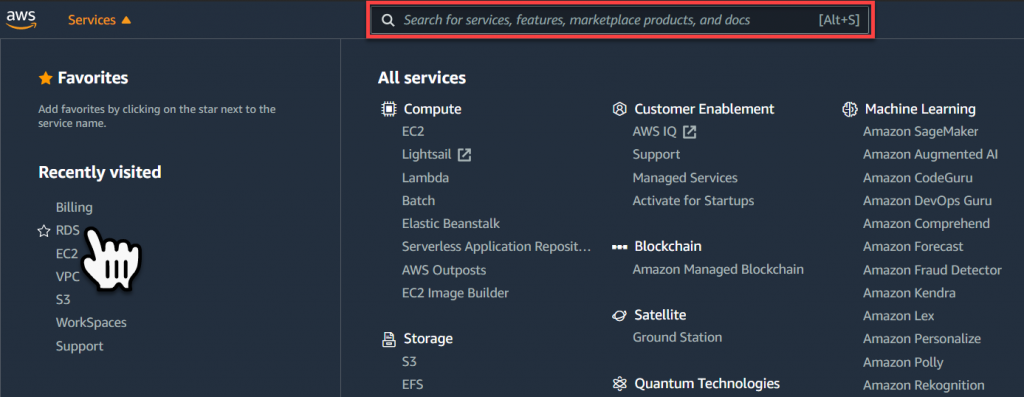Open Managed Services

point(685,178)
